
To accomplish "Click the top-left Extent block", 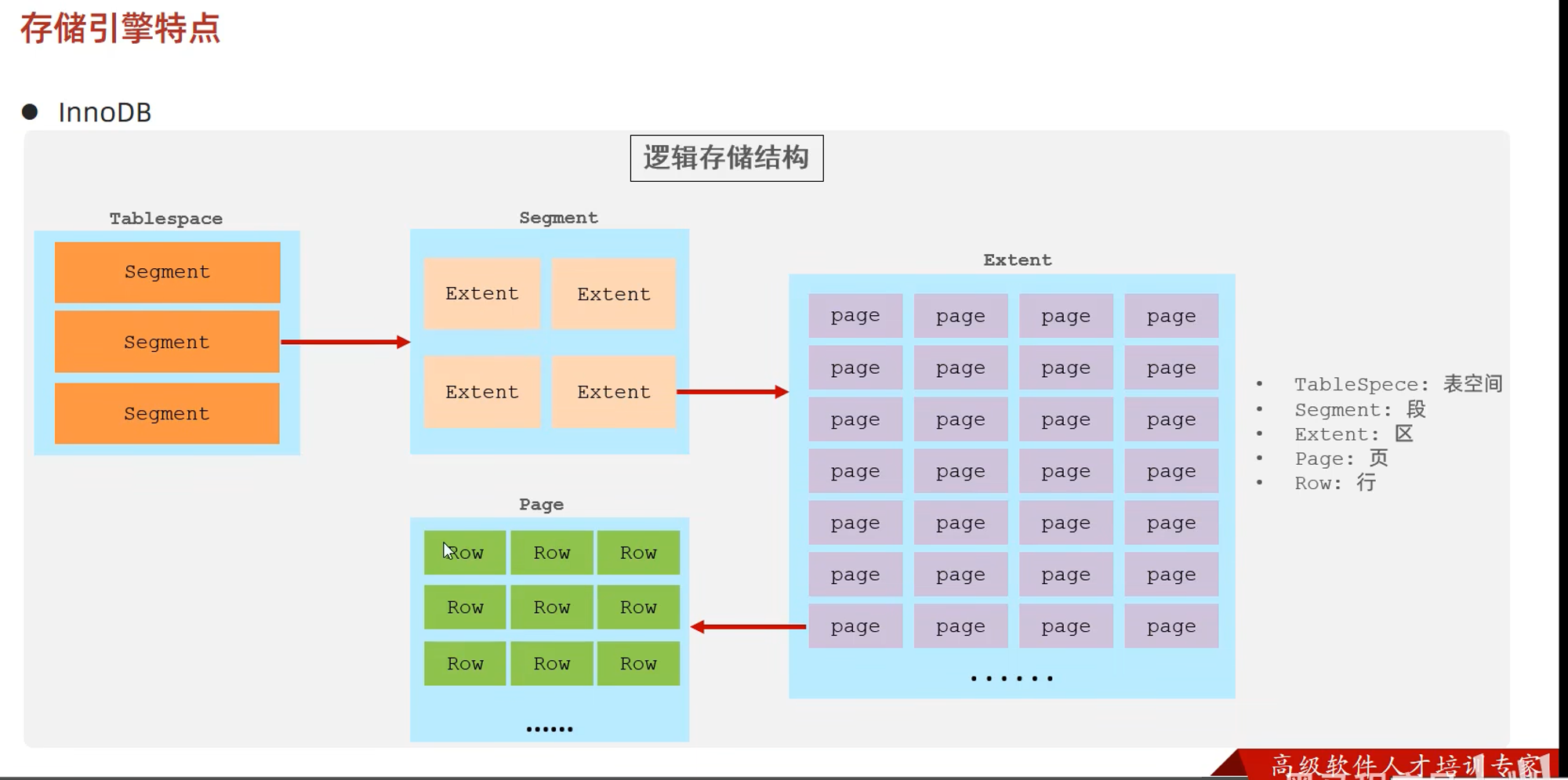I will click(x=481, y=294).
